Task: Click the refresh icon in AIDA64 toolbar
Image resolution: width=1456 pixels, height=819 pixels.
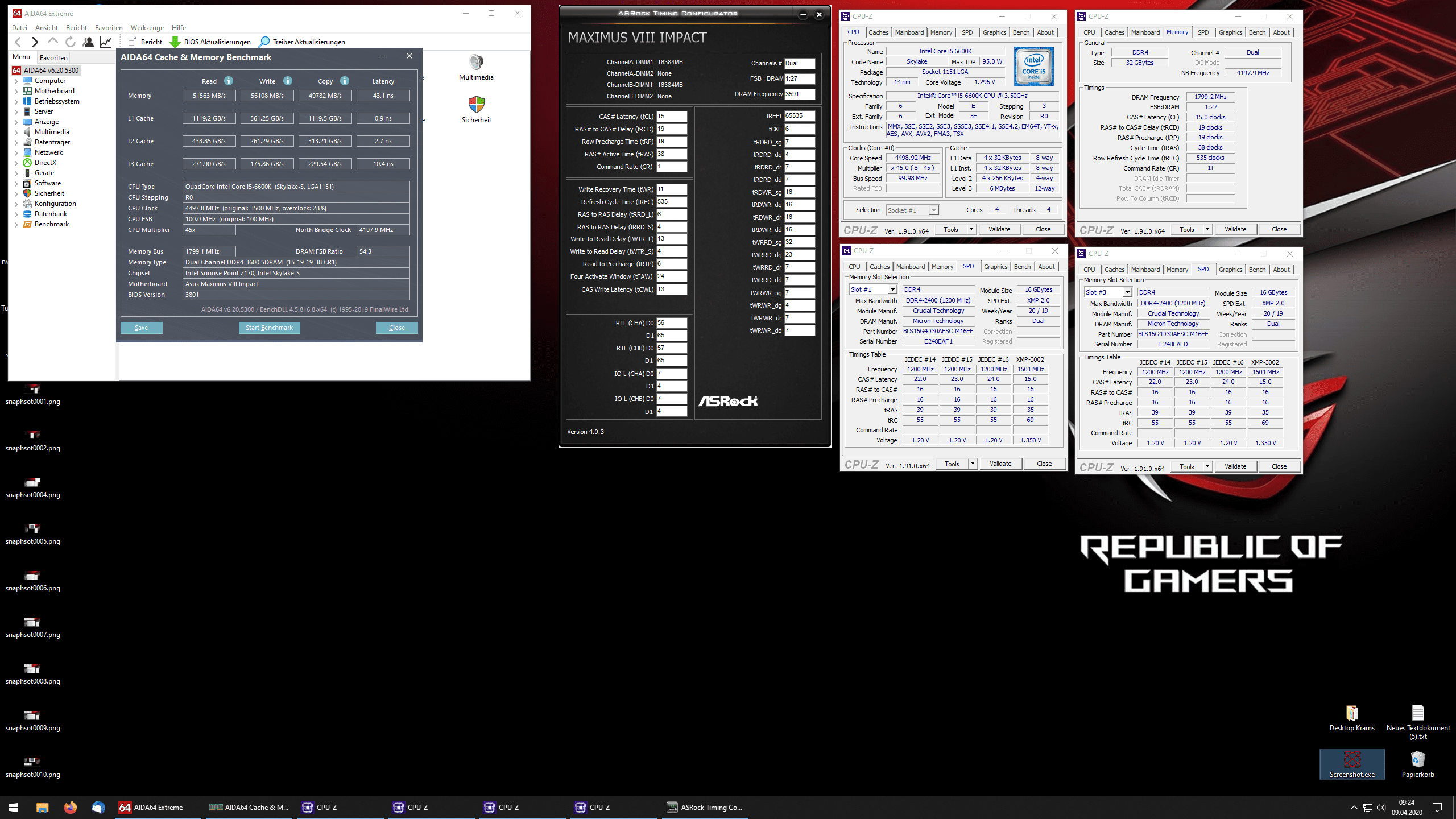Action: (71, 42)
